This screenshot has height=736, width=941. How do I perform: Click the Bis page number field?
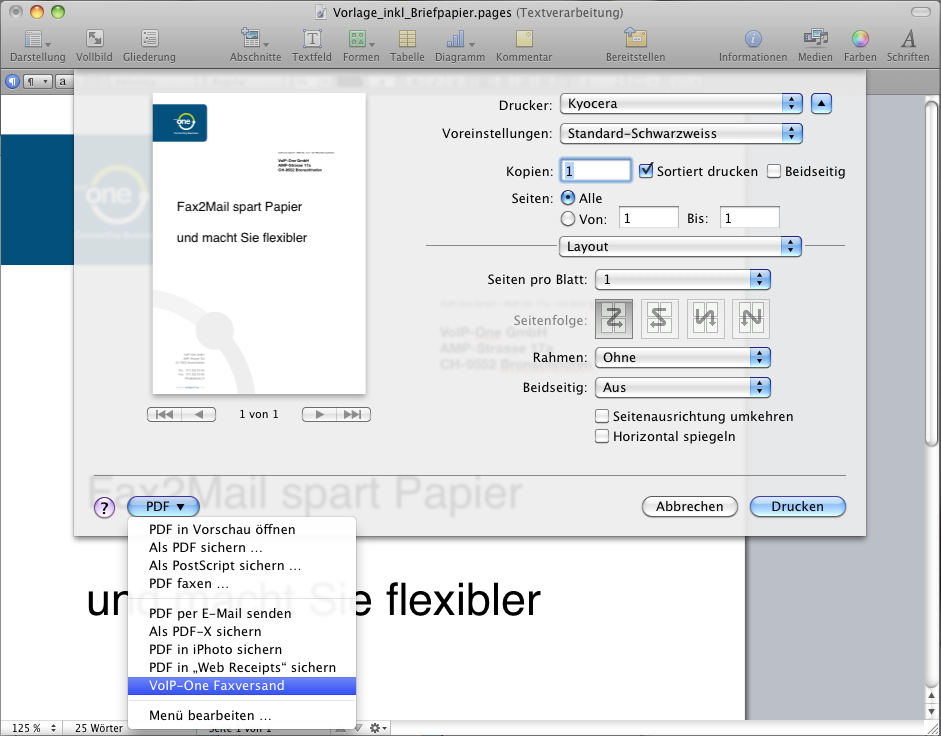[750, 218]
